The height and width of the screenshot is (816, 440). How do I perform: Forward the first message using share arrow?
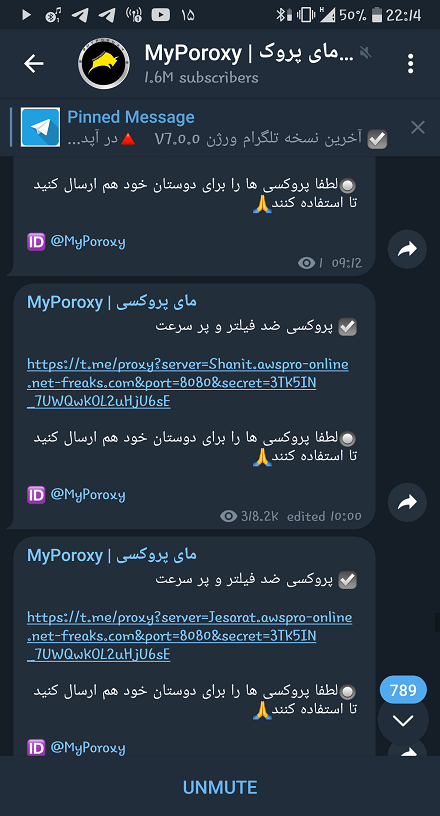point(407,249)
